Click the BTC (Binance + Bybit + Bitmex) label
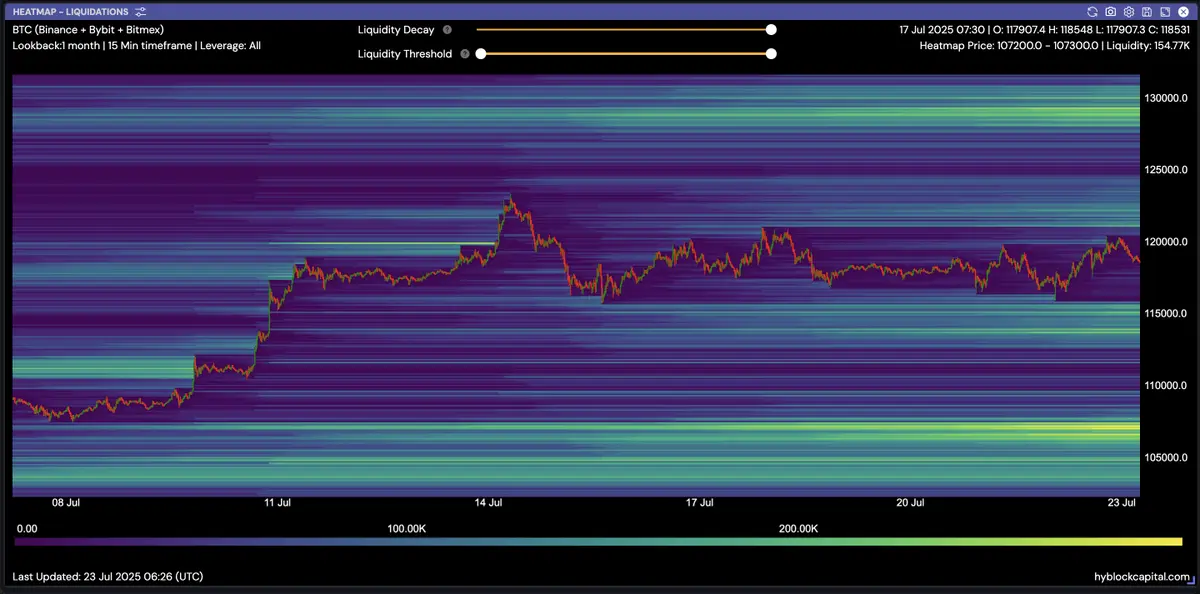 tap(88, 30)
